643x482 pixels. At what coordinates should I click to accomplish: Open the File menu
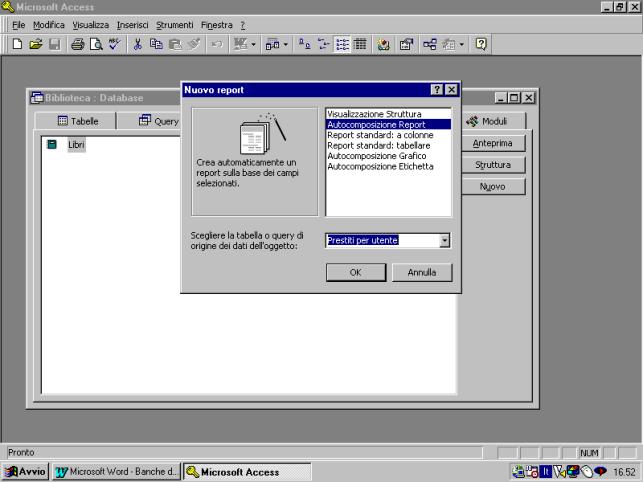point(18,25)
